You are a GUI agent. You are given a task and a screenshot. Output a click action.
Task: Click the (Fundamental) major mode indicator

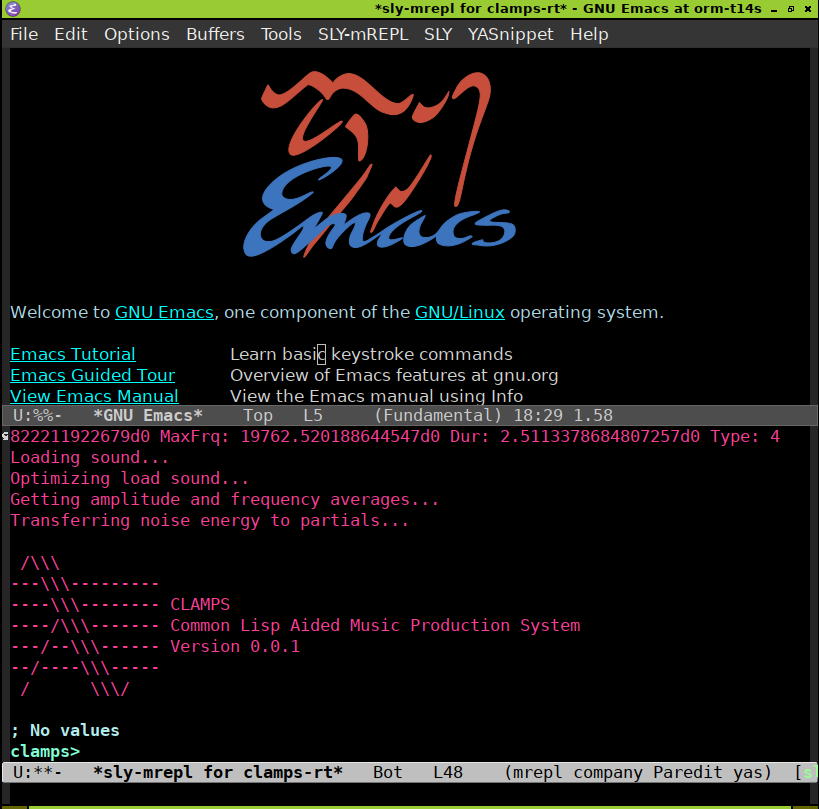[x=438, y=416]
